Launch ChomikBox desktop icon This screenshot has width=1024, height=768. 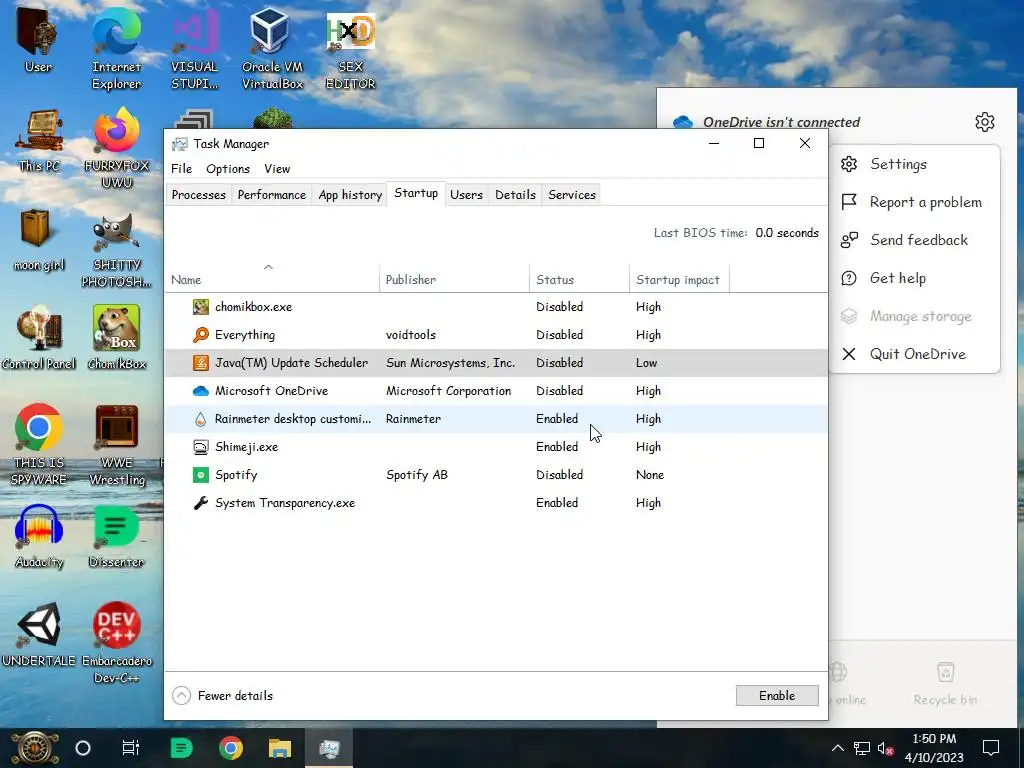point(116,338)
